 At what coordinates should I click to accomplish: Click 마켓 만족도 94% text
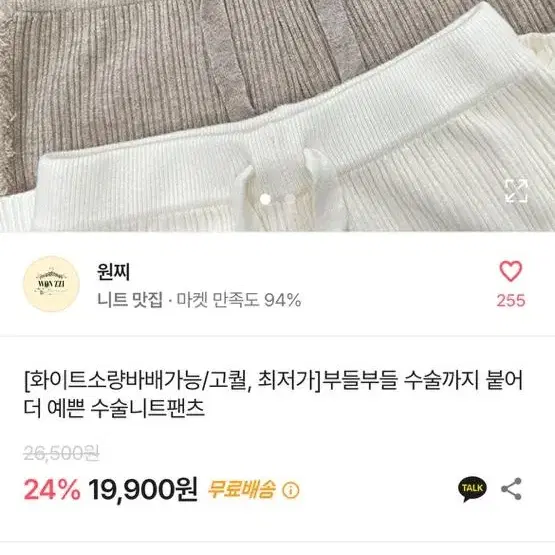click(239, 300)
